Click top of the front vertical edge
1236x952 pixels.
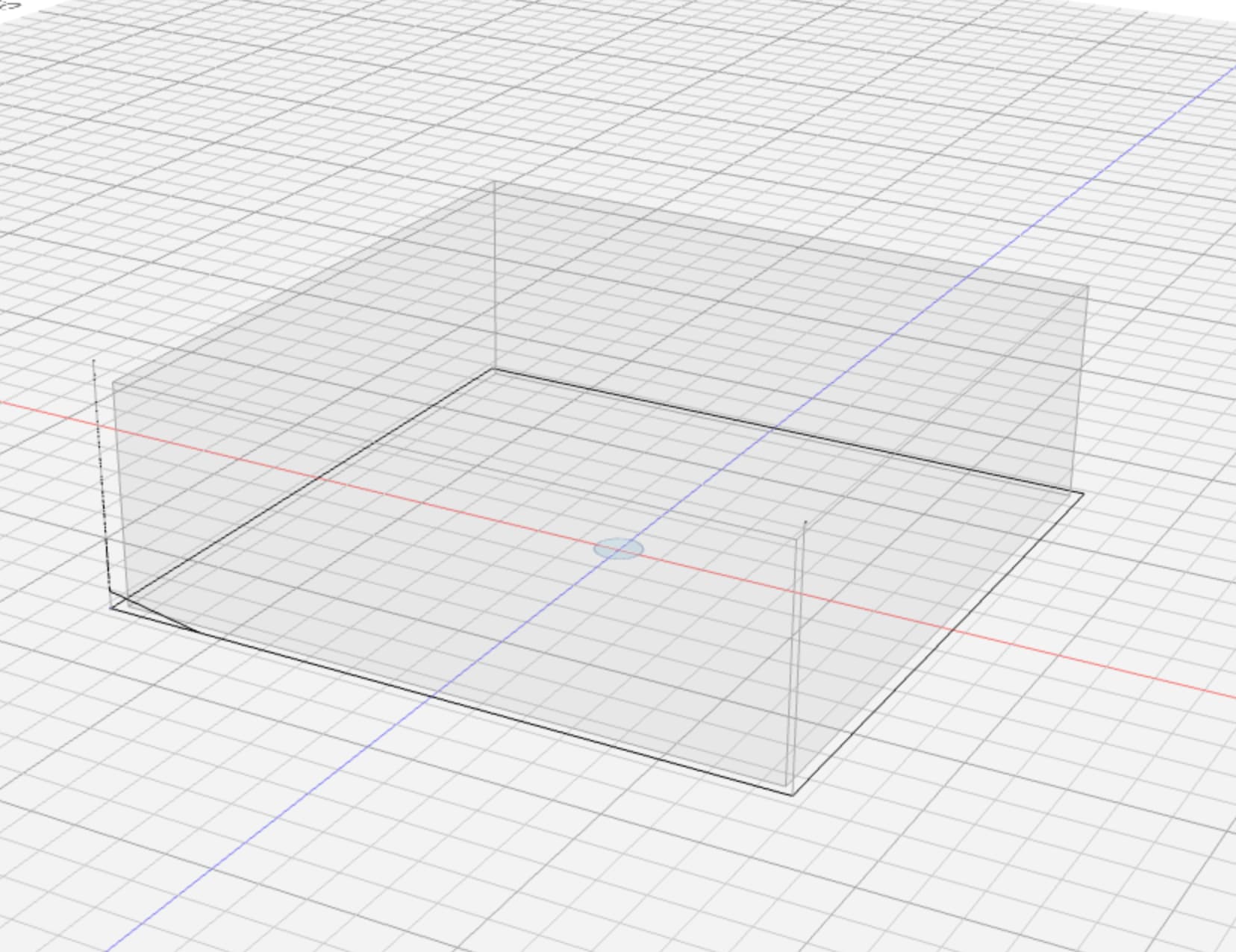coord(805,522)
